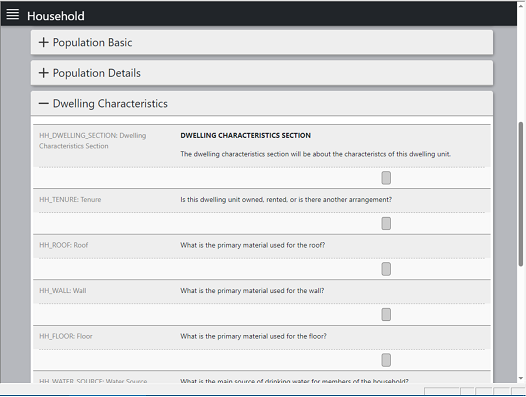Image resolution: width=526 pixels, height=397 pixels.
Task: Expand the Population Details section
Action: (262, 73)
